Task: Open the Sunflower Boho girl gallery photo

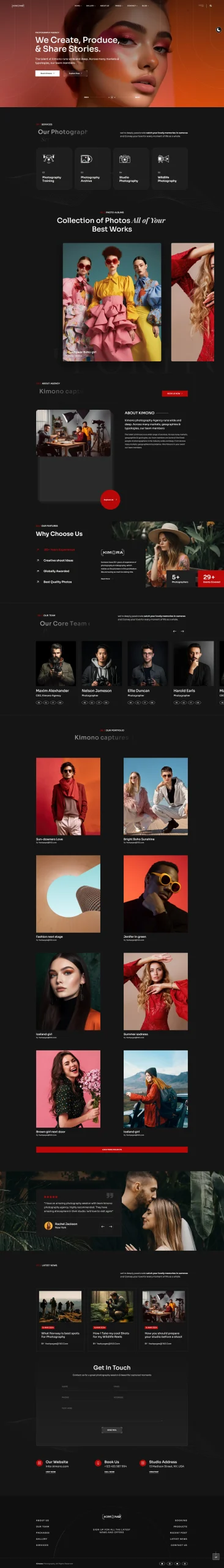Action: coord(112,302)
